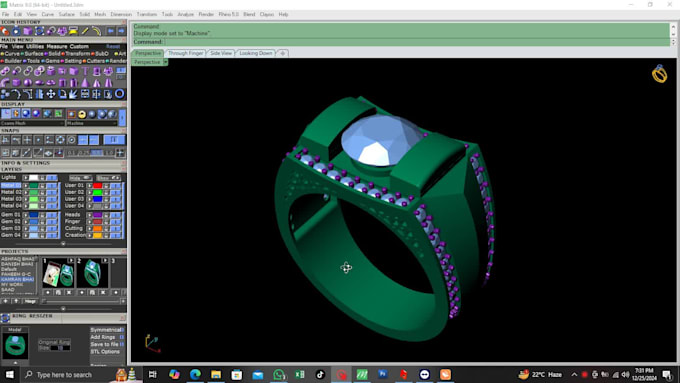
Task: Click red-white capsule icon in Icon History
Action: [5, 31]
